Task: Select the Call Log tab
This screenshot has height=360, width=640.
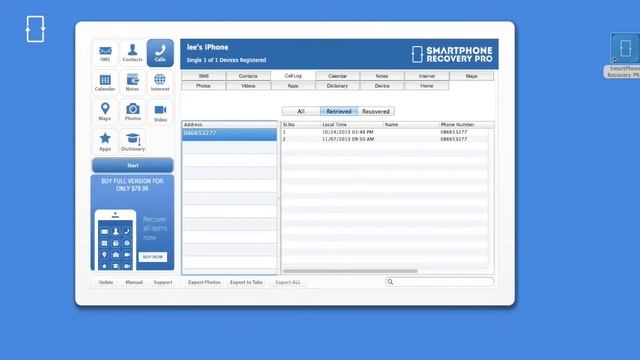Action: coord(293,76)
